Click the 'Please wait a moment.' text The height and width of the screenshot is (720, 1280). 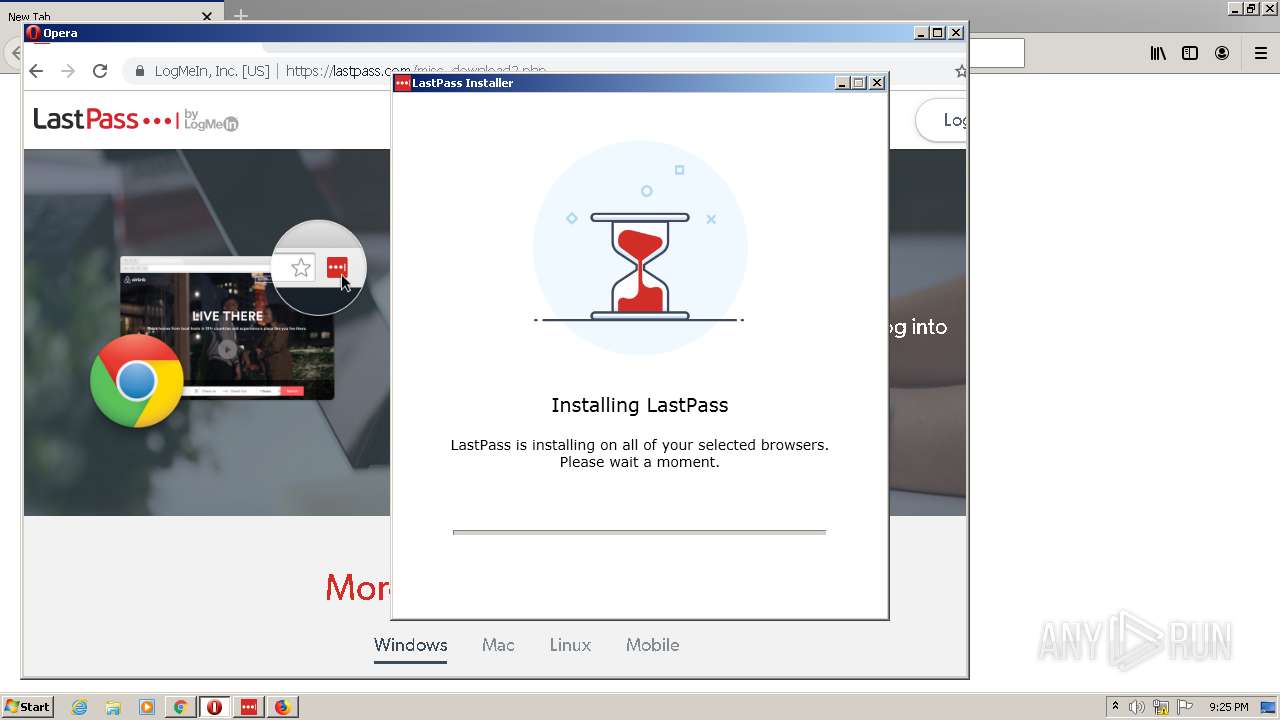point(640,462)
